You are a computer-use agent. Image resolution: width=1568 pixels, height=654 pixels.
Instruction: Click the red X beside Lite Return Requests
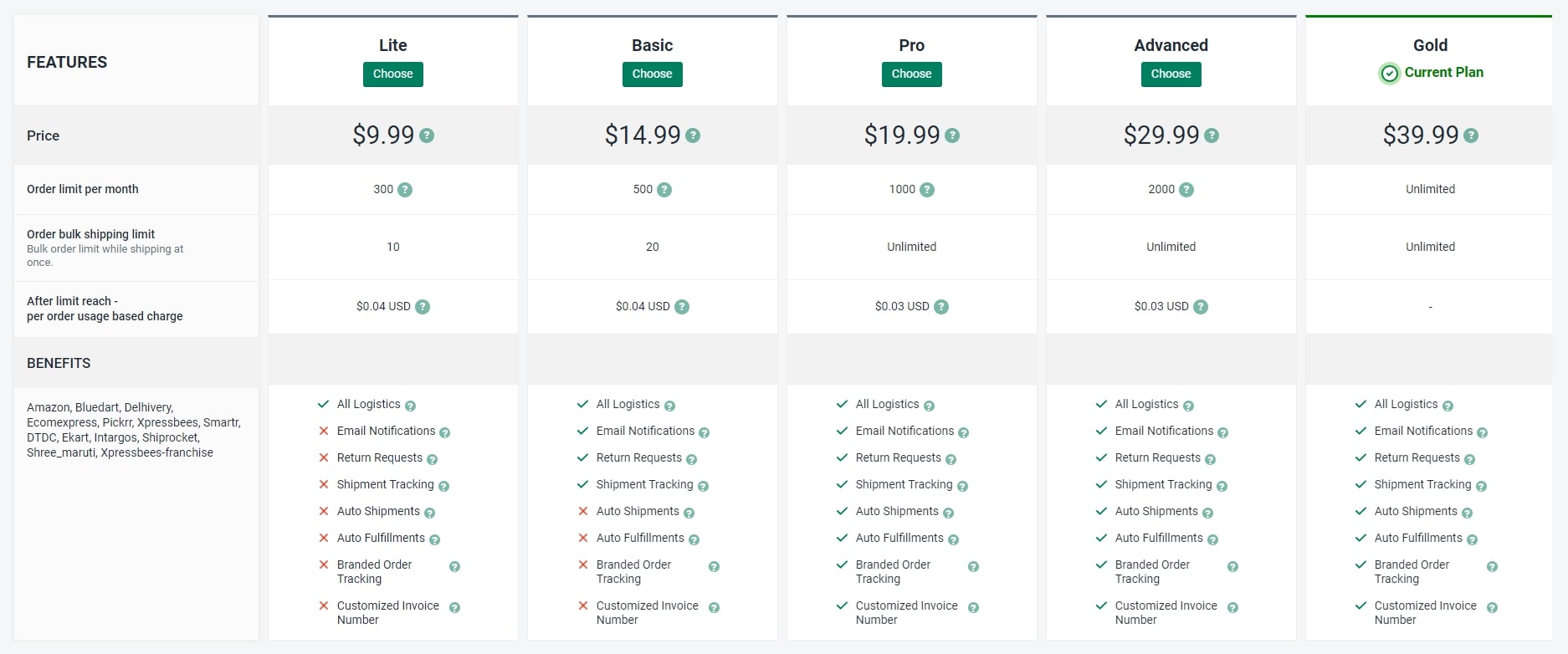click(x=324, y=457)
